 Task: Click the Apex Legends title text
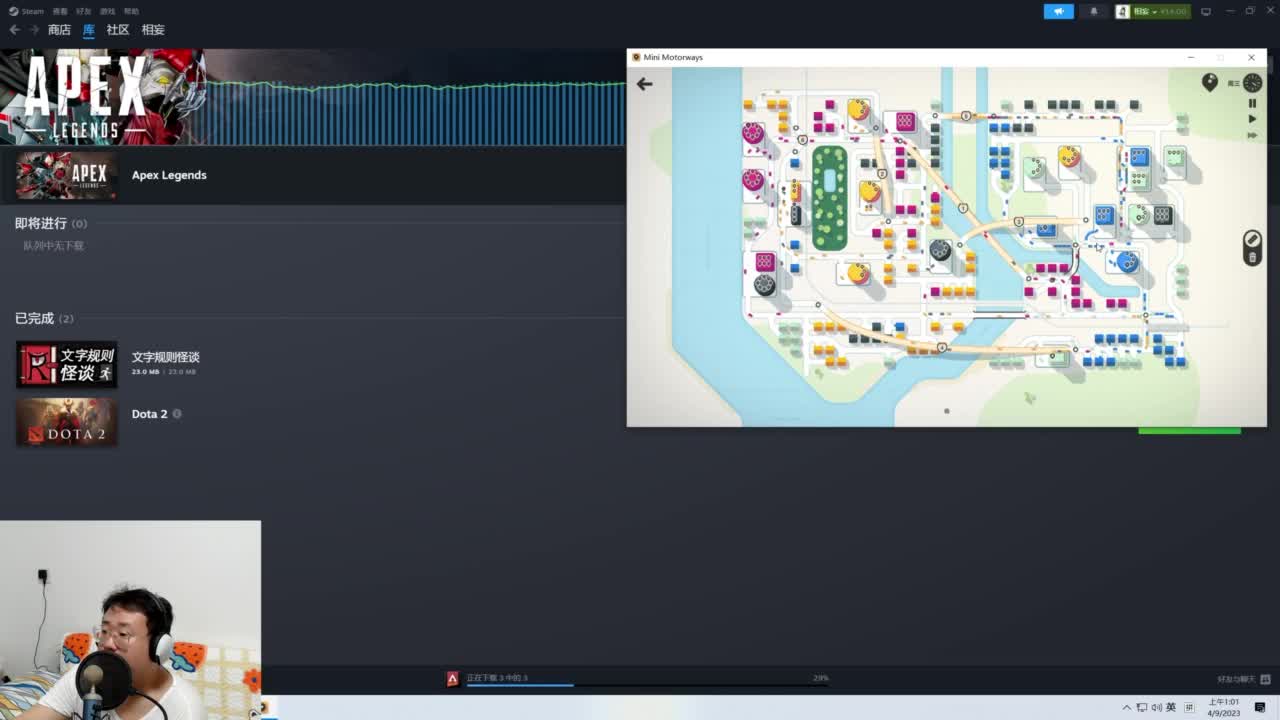169,175
